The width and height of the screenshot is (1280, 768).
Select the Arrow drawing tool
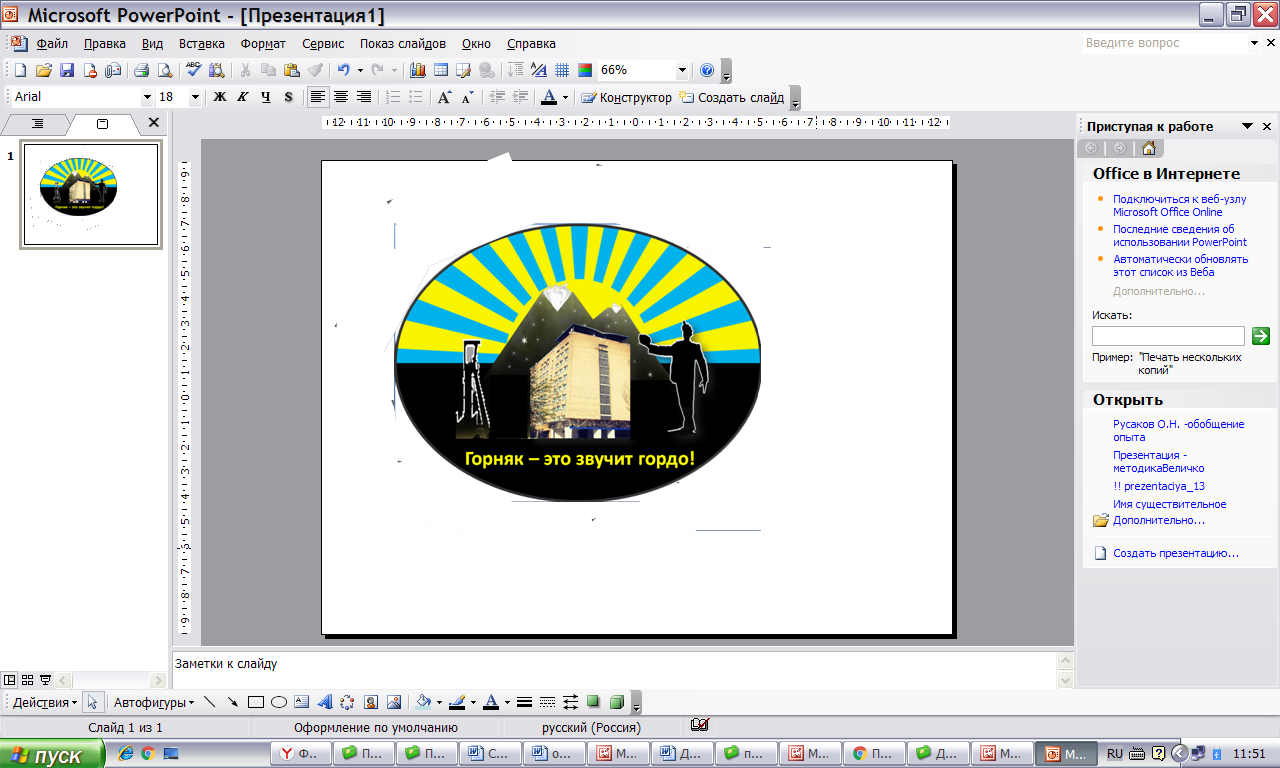[233, 702]
